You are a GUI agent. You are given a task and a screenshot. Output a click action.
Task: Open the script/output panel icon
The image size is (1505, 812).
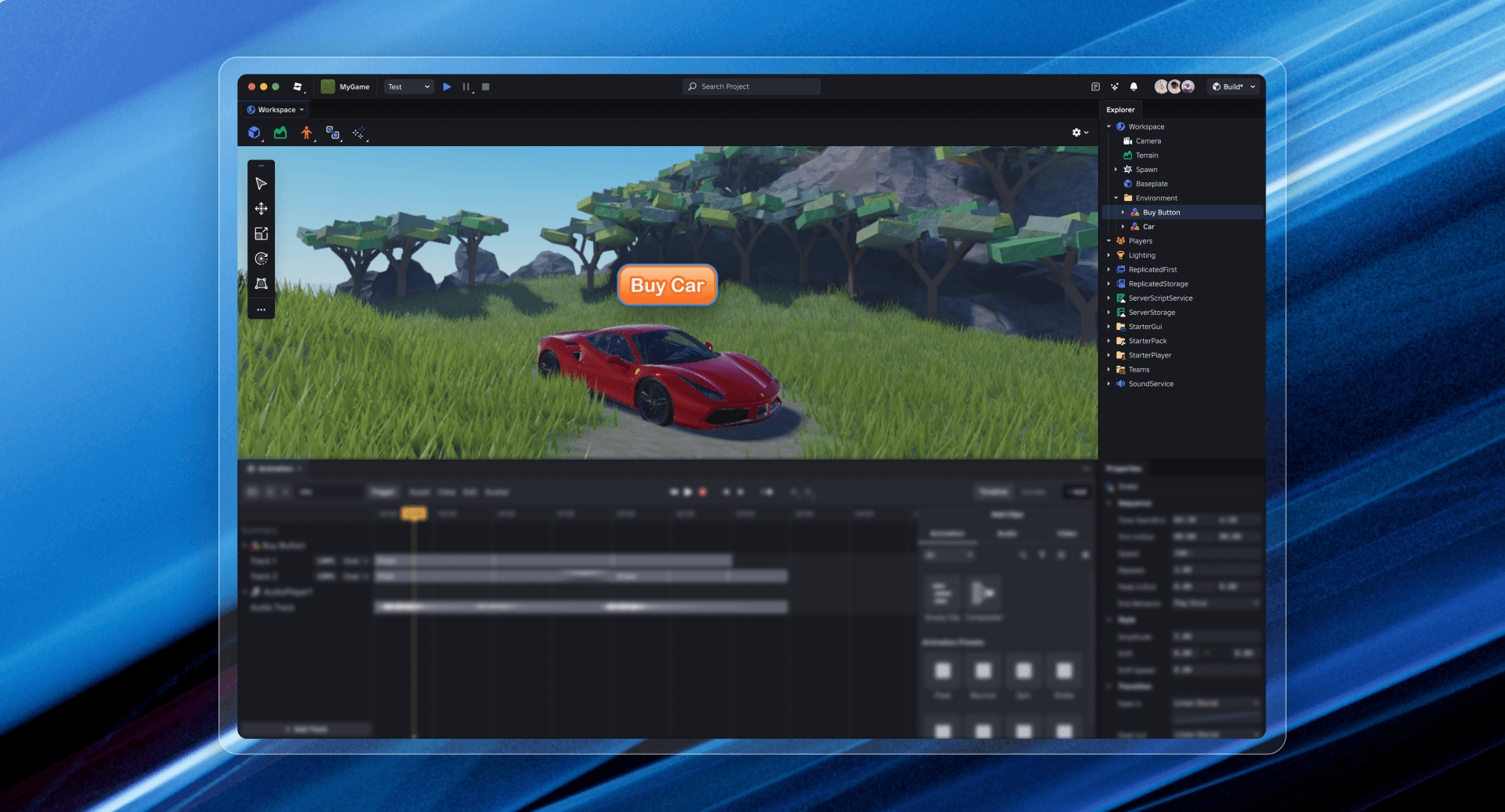tap(1095, 86)
